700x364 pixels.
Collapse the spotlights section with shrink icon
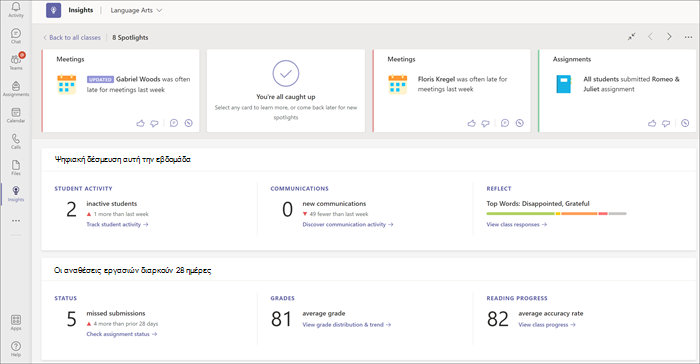(631, 37)
